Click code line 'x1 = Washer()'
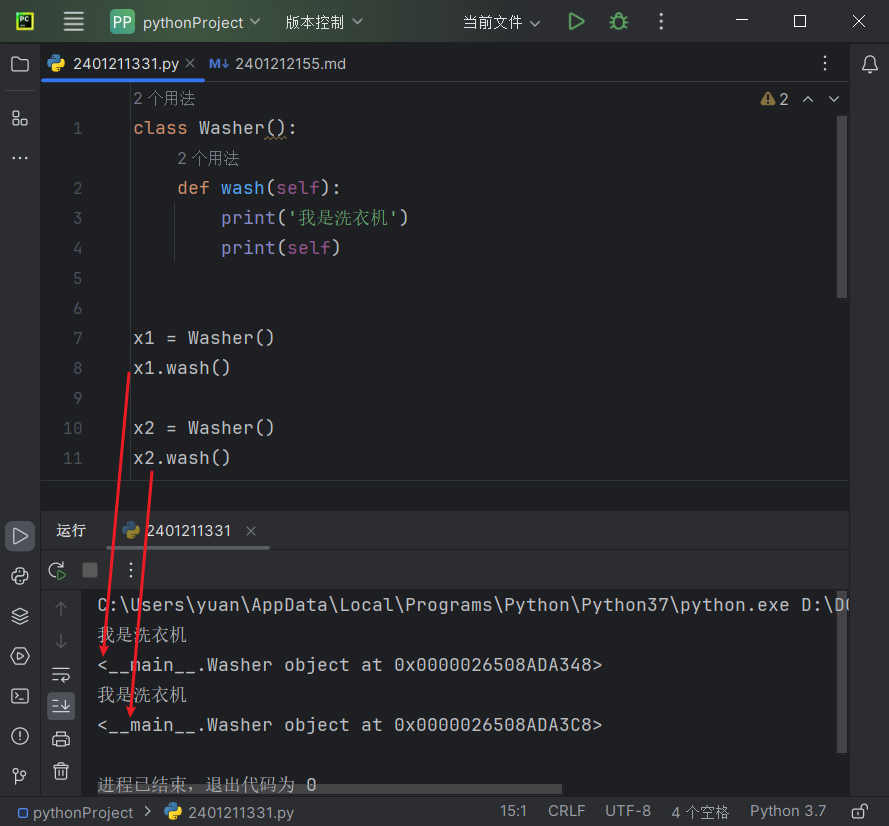The image size is (889, 826). (204, 338)
